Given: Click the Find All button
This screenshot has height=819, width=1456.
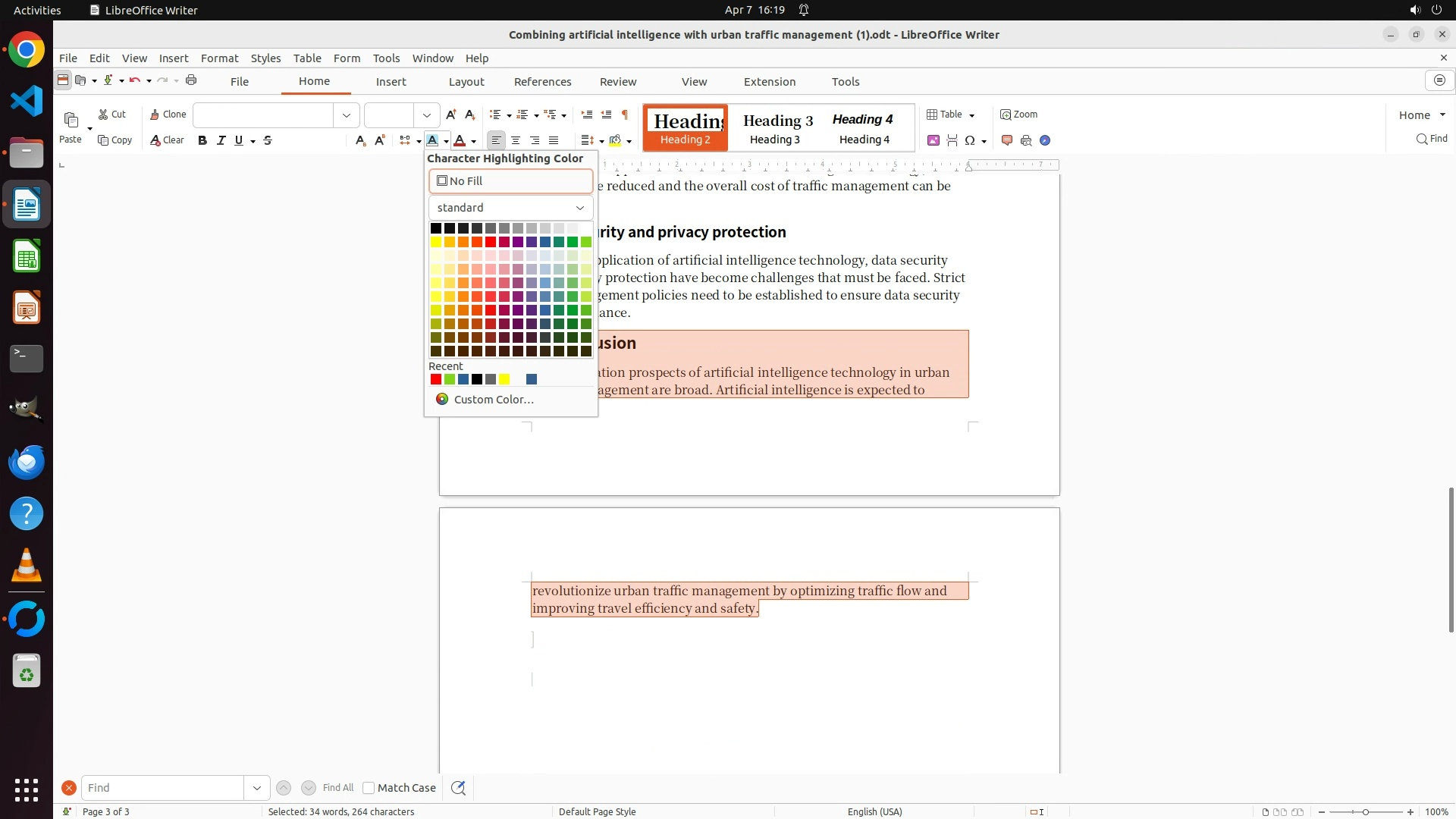Looking at the screenshot, I should [x=337, y=788].
